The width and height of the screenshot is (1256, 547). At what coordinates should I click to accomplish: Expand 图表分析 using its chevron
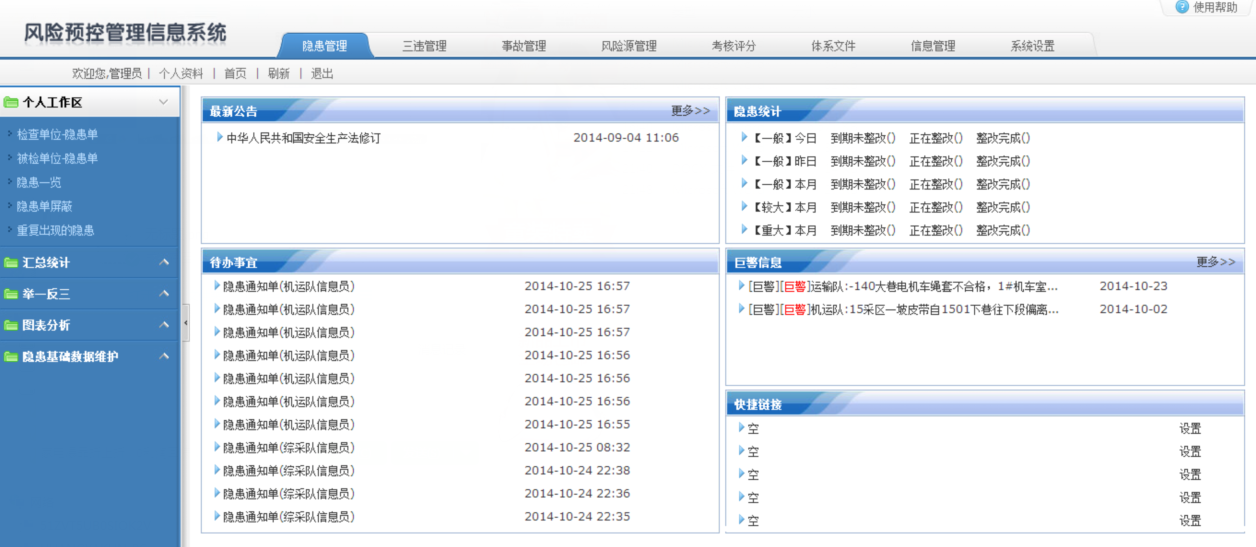163,326
